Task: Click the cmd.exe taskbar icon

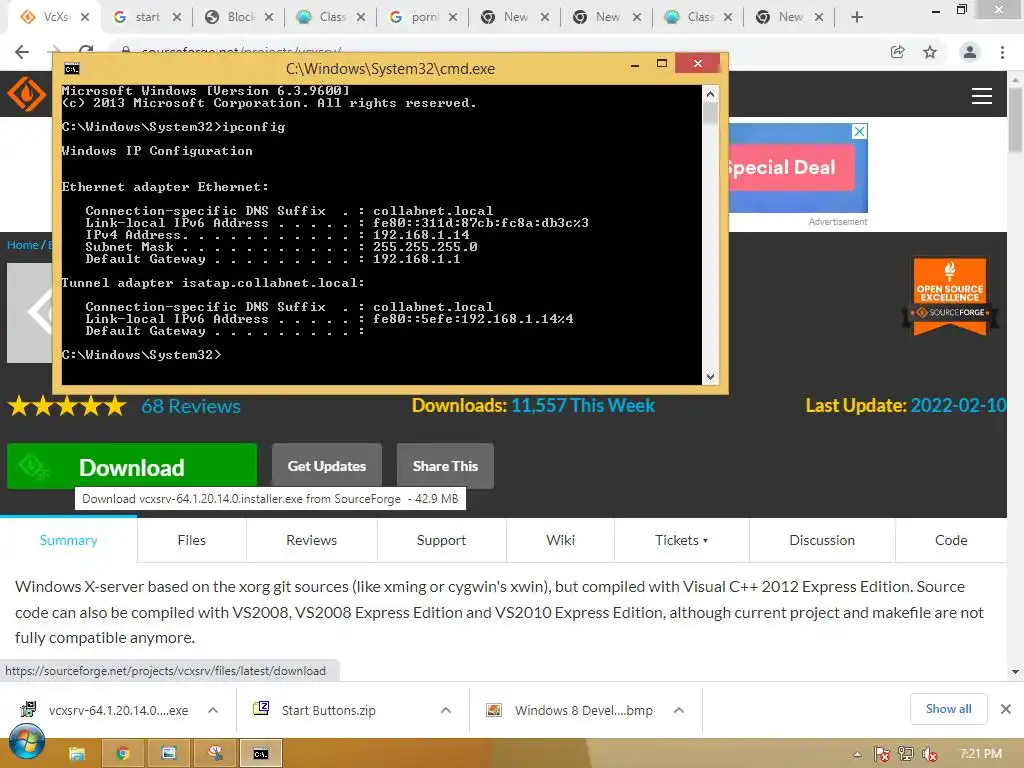Action: pyautogui.click(x=261, y=754)
